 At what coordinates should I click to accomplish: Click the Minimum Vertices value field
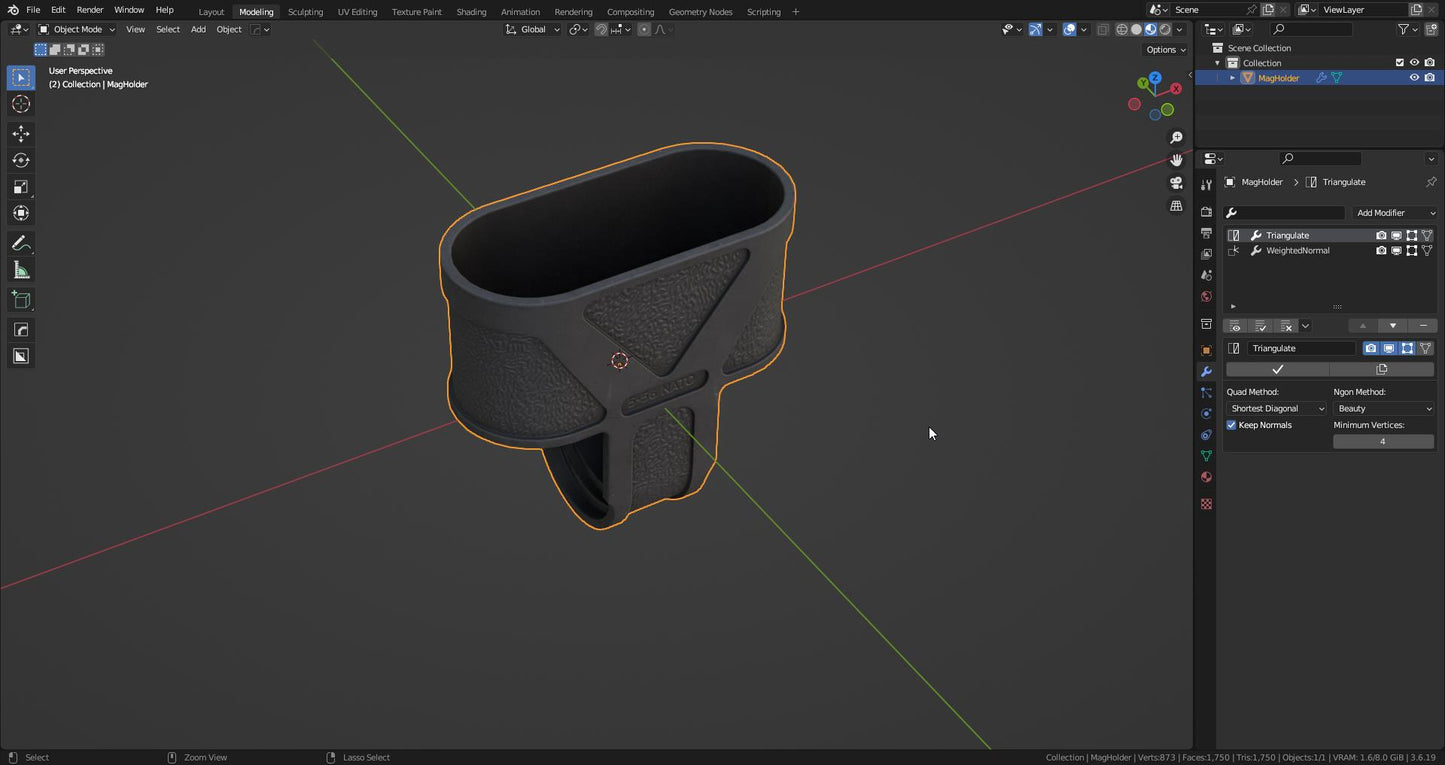pos(1383,442)
